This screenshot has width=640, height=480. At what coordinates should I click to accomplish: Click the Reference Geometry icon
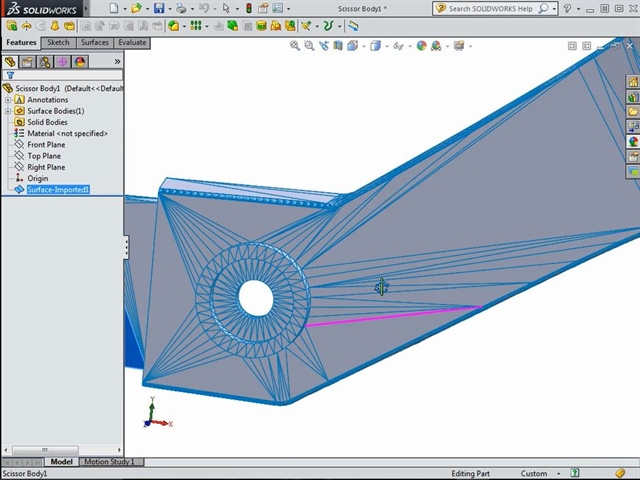click(x=306, y=26)
